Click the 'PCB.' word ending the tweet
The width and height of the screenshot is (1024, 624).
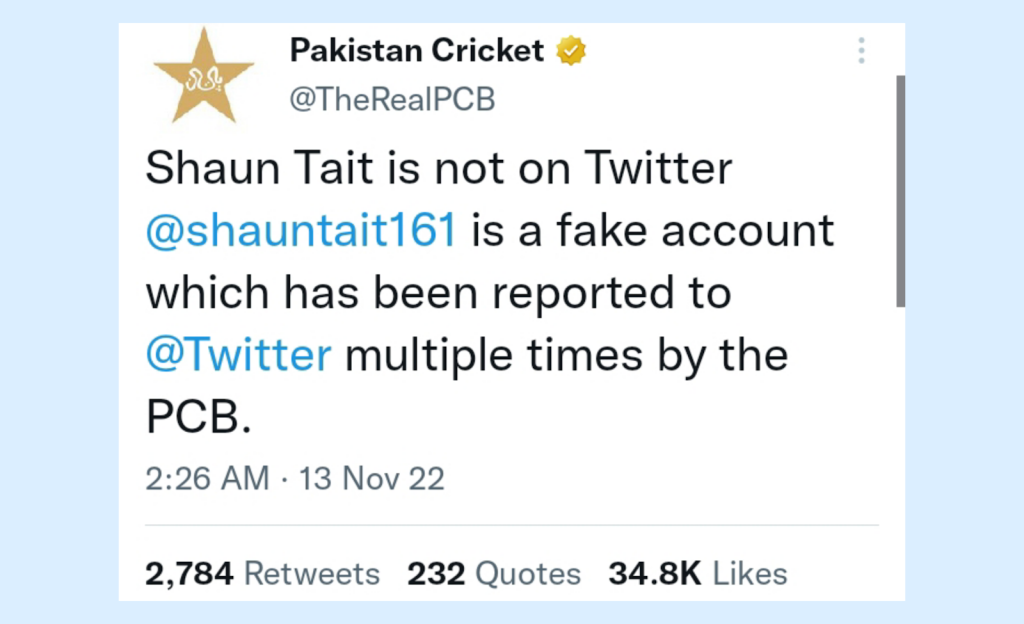tap(199, 416)
